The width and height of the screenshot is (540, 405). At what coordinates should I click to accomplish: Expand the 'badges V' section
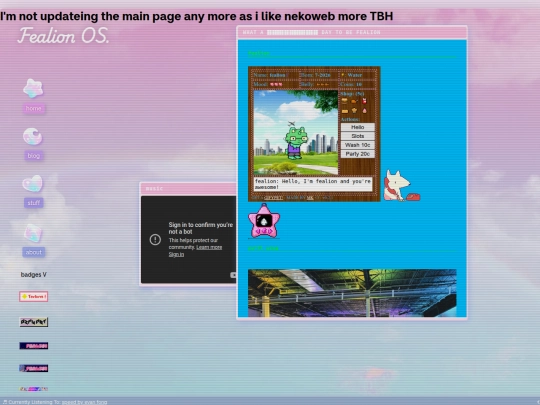pyautogui.click(x=33, y=274)
